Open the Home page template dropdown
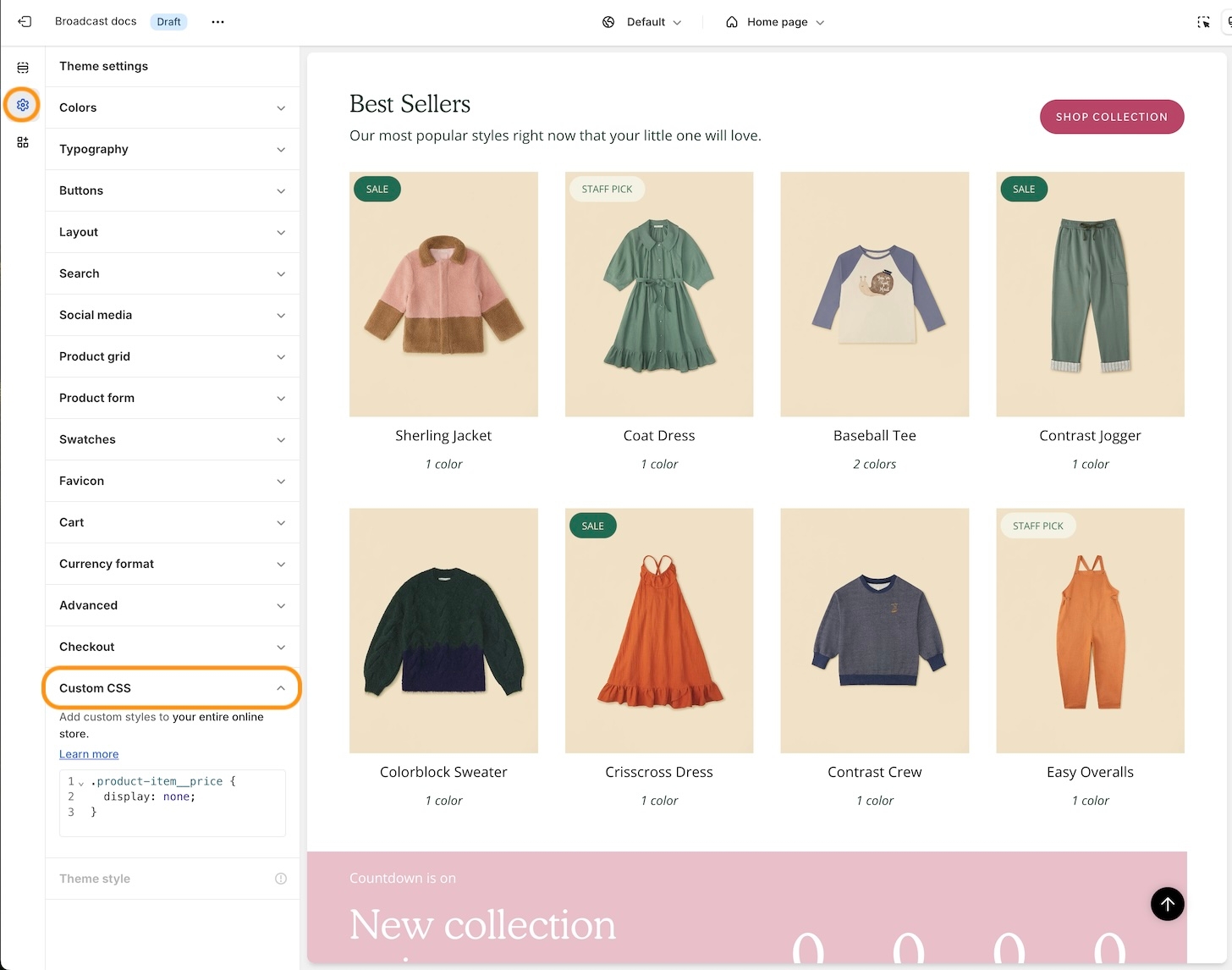1232x970 pixels. click(x=774, y=22)
